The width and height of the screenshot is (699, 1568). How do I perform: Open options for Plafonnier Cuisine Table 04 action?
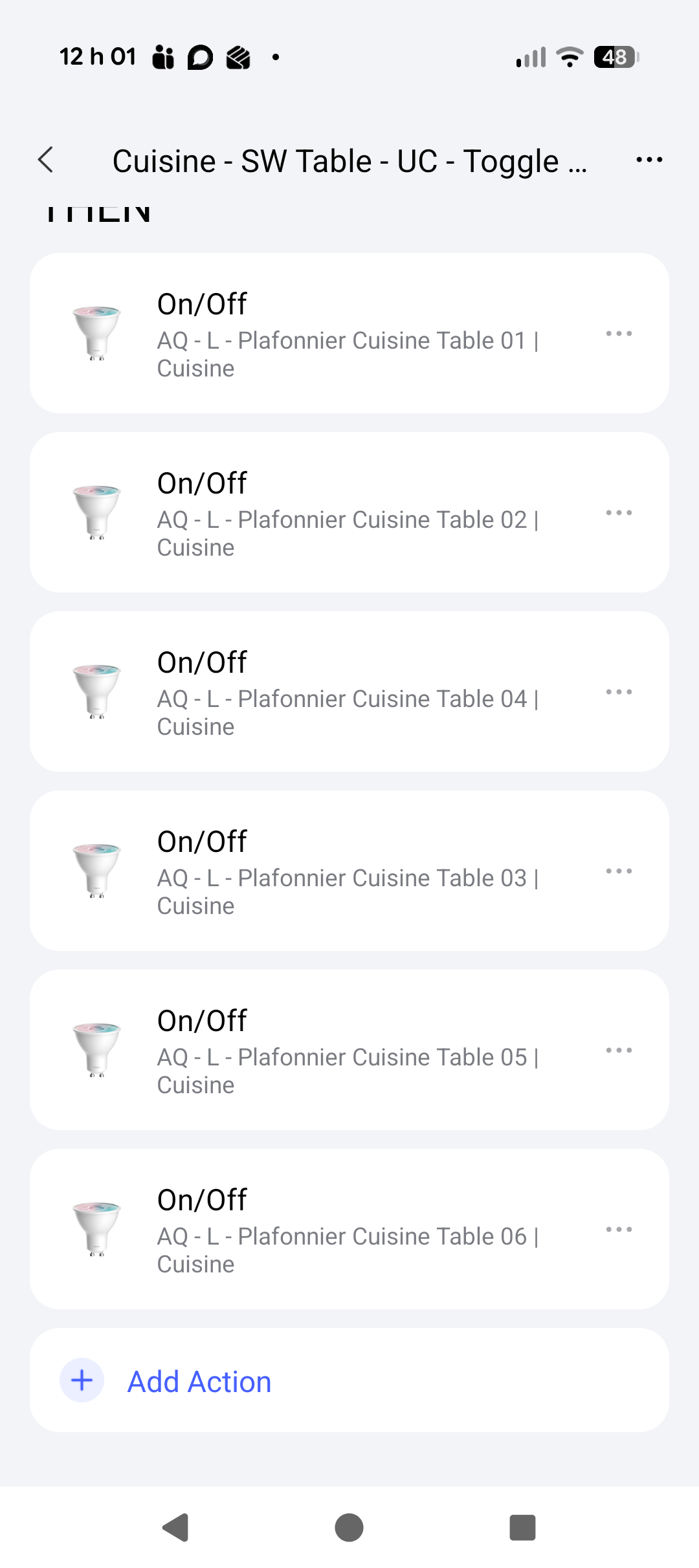click(x=619, y=692)
